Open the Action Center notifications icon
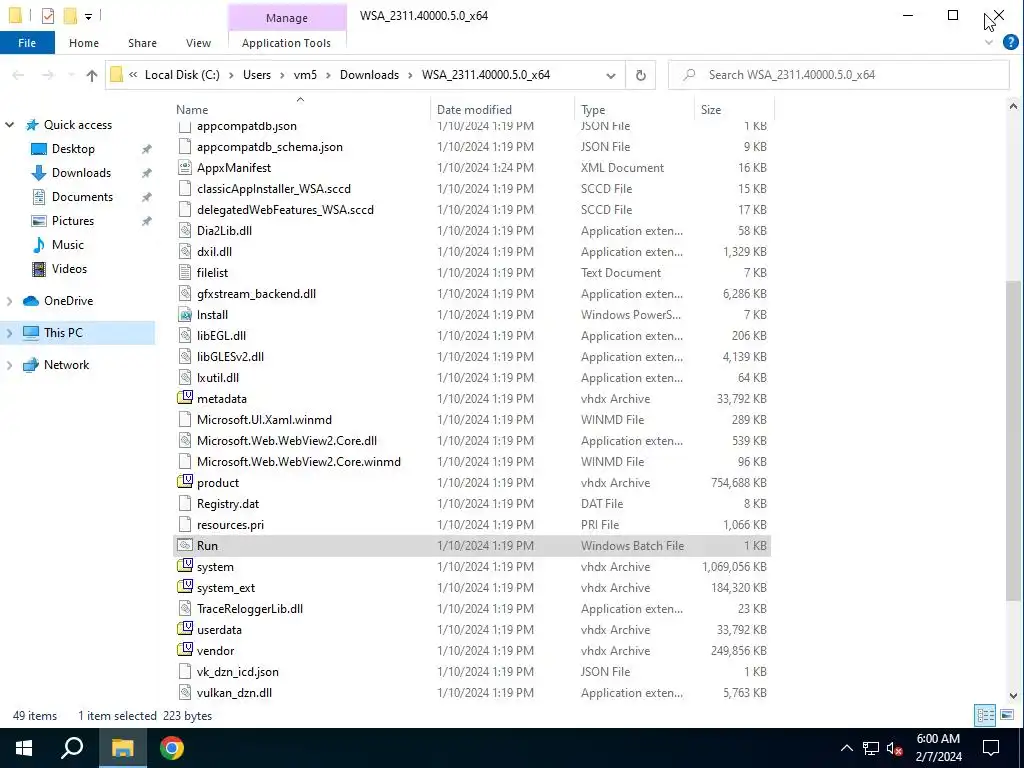Image resolution: width=1024 pixels, height=768 pixels. (991, 748)
